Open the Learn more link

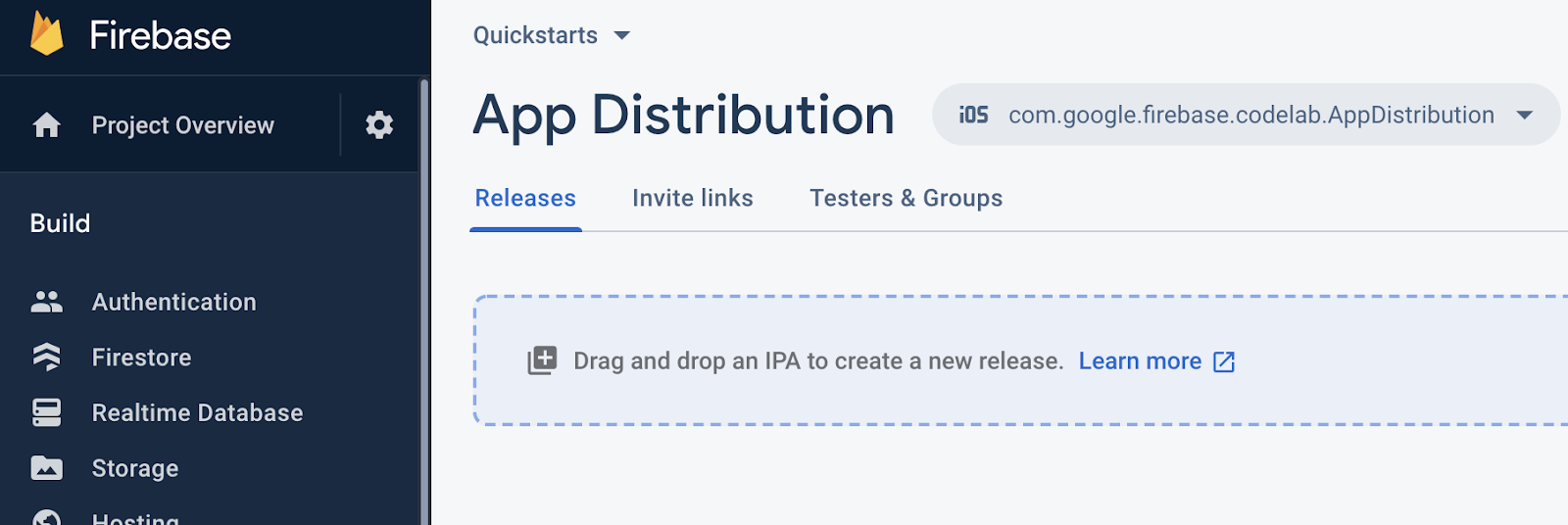click(1140, 361)
